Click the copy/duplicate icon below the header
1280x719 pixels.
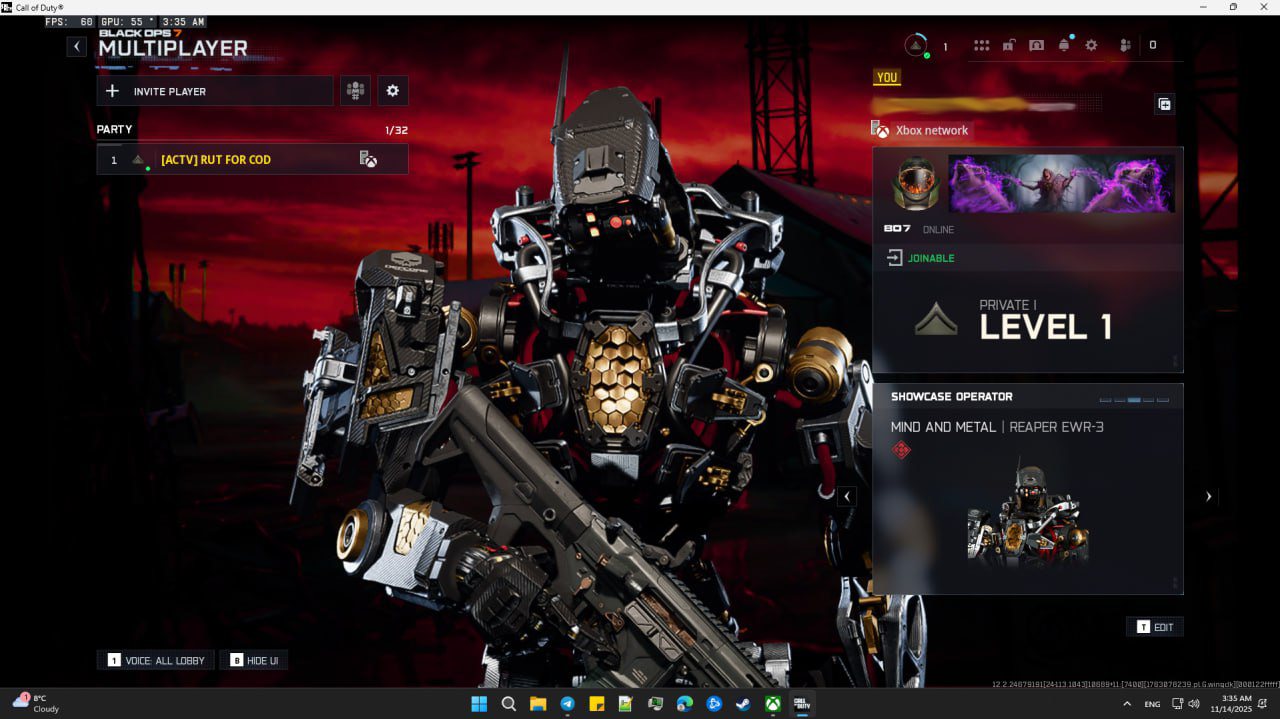(x=1163, y=104)
